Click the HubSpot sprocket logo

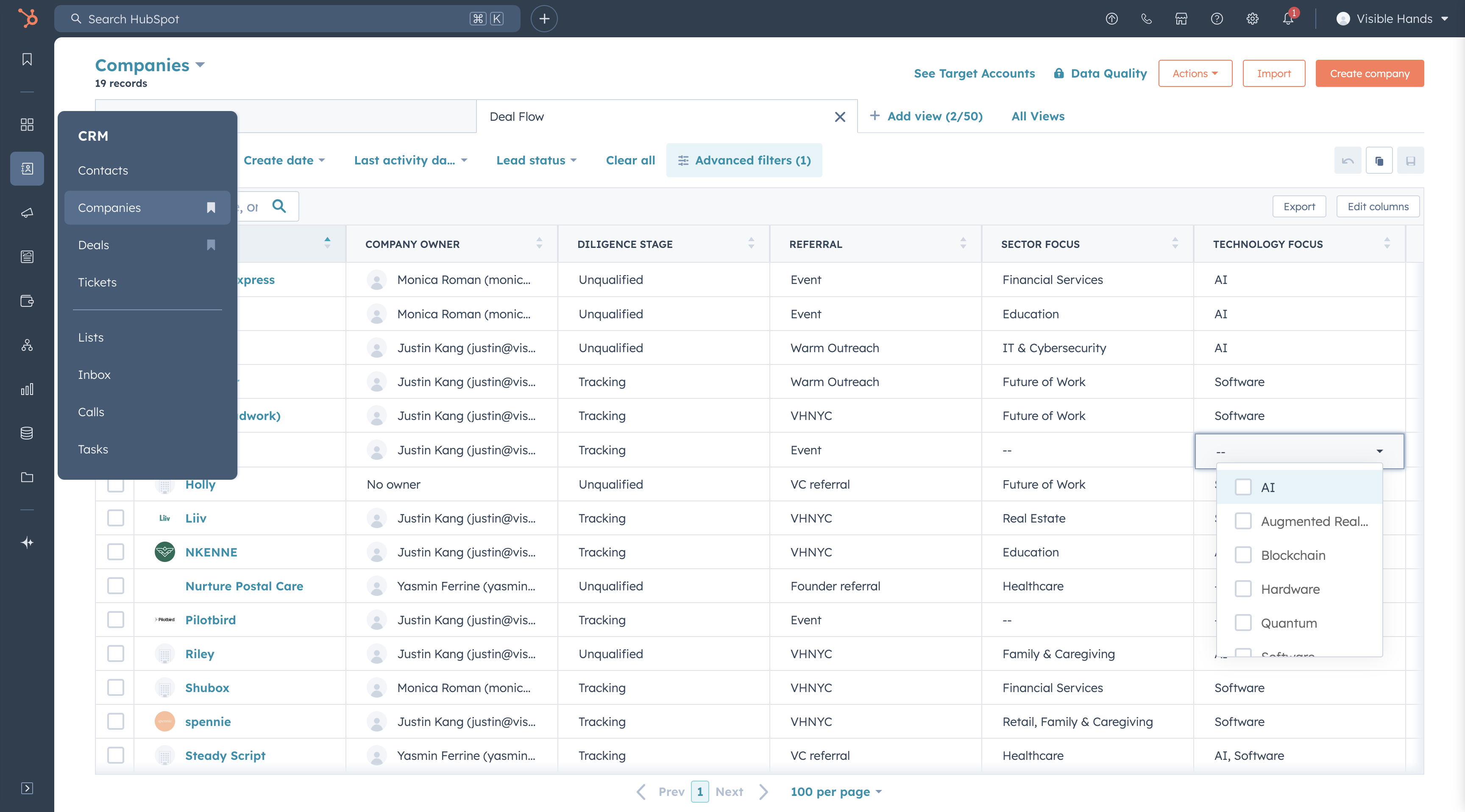click(x=27, y=18)
